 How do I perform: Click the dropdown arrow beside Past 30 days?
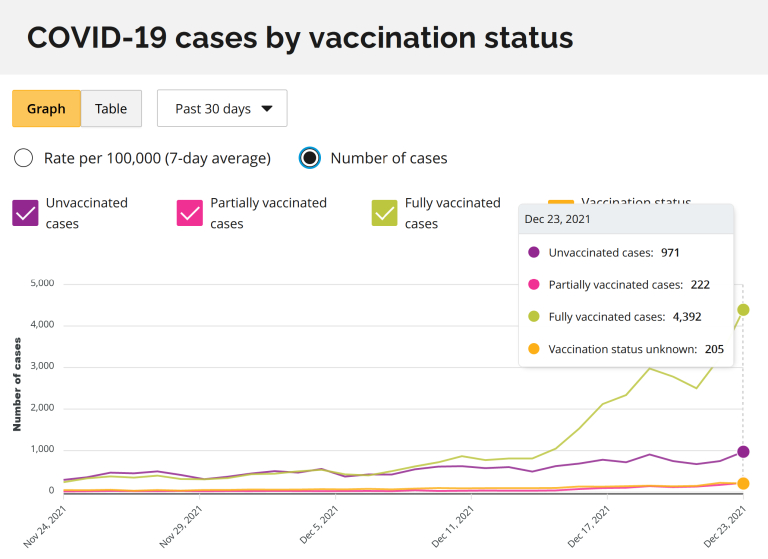pyautogui.click(x=267, y=109)
